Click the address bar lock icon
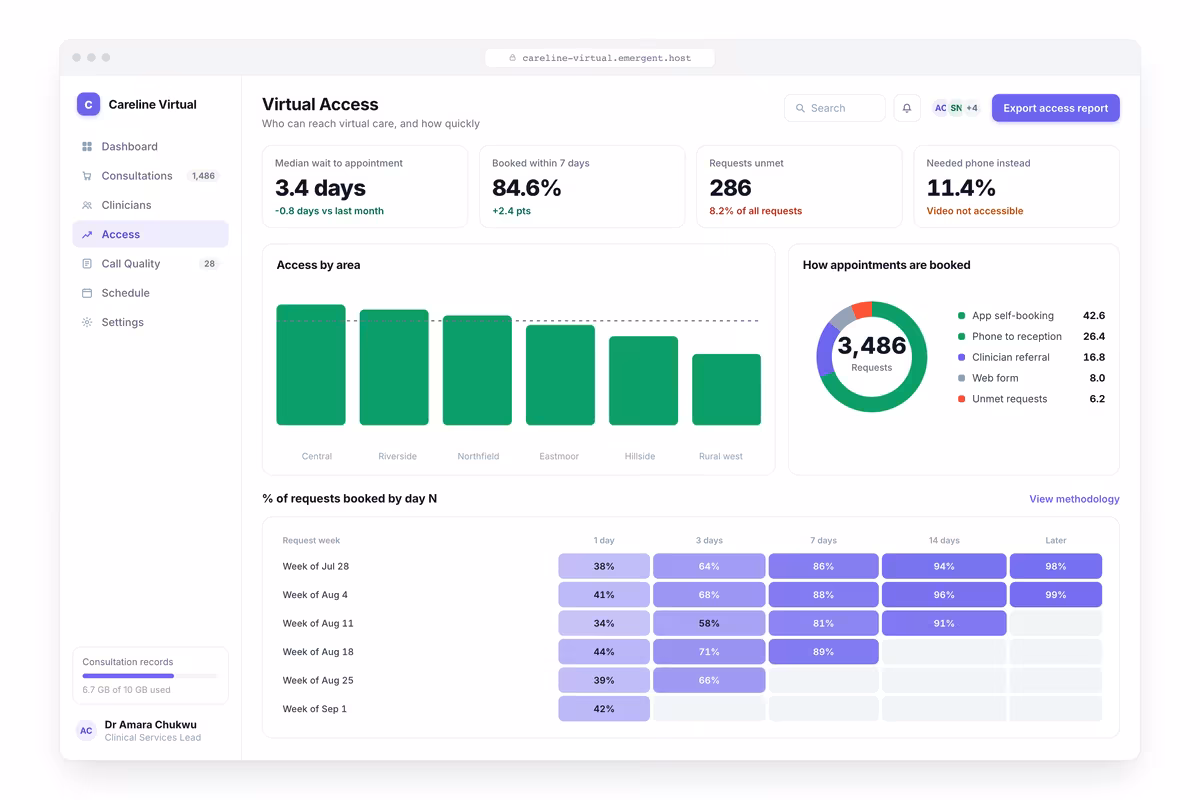 coord(513,58)
